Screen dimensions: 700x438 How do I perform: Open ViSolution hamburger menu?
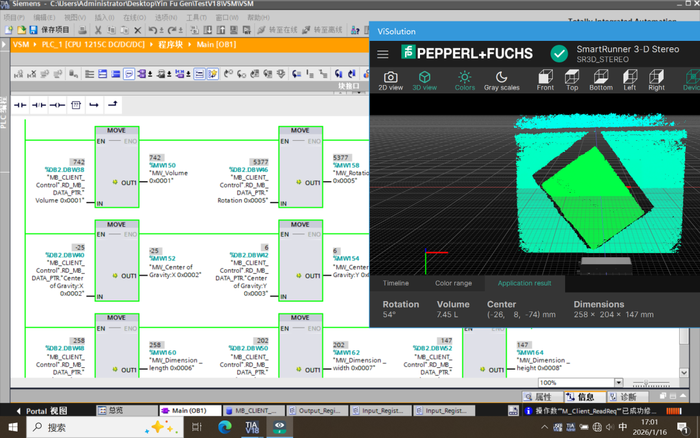tap(383, 54)
